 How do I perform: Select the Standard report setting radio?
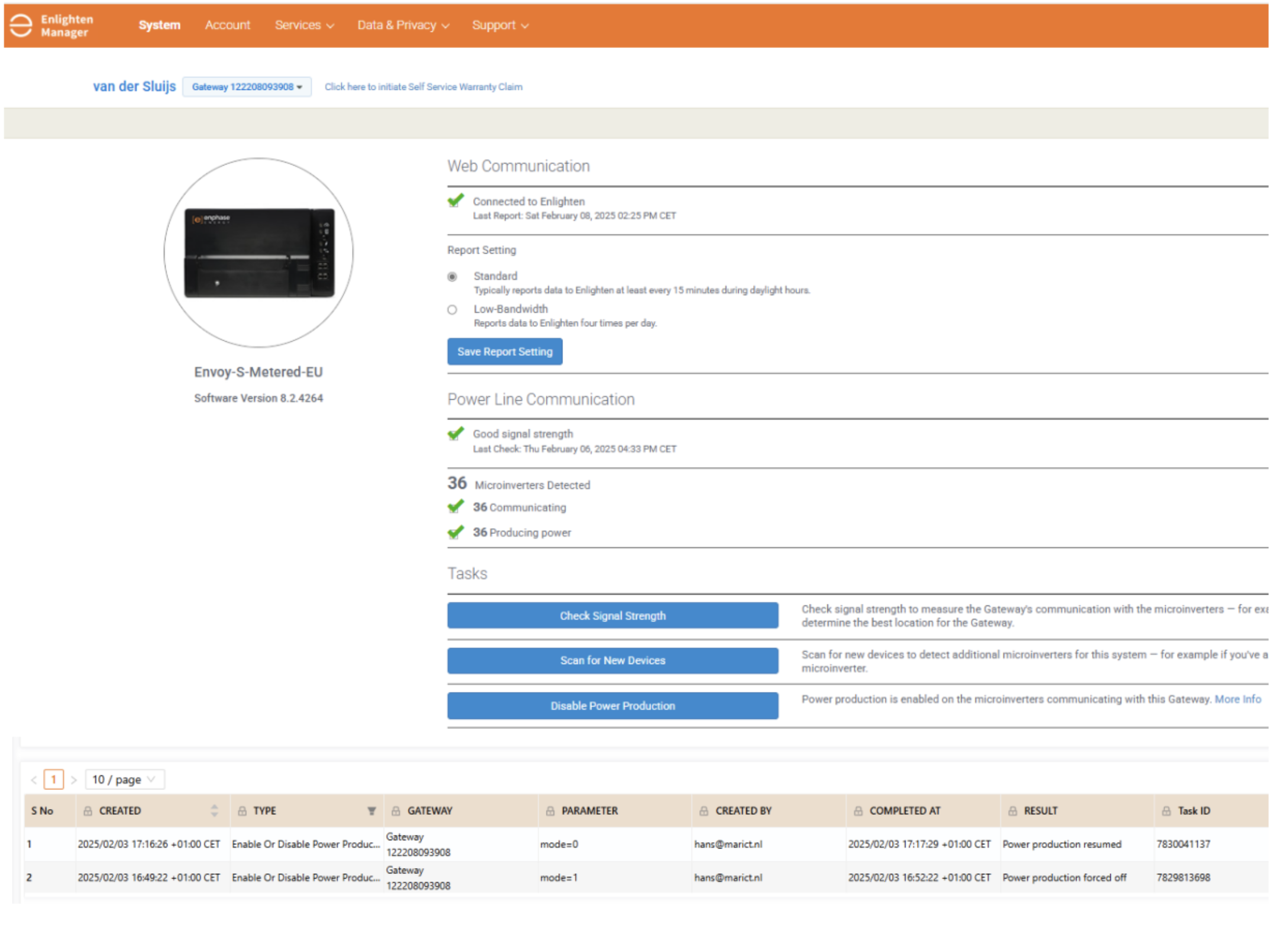[x=452, y=277]
